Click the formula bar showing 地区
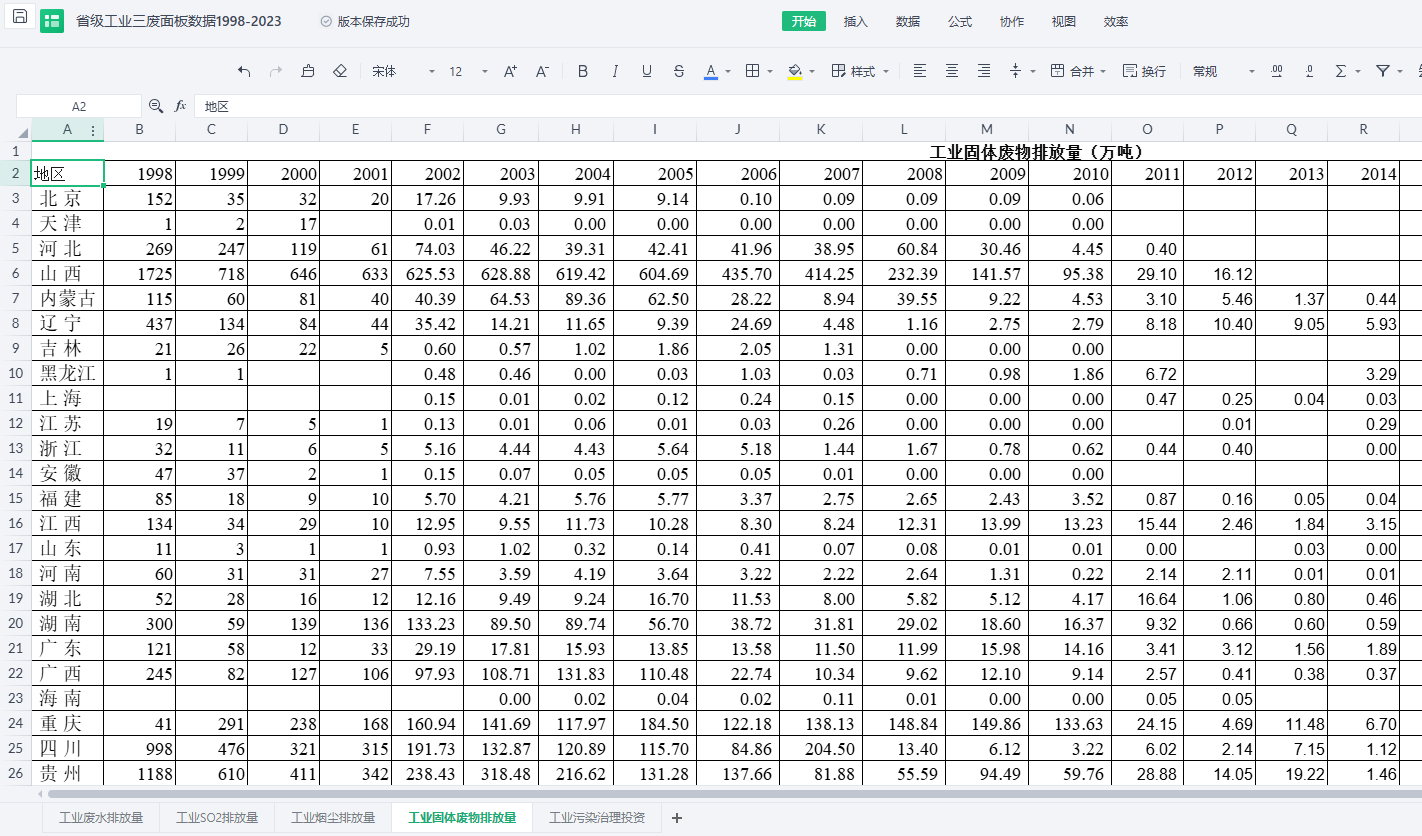 click(808, 106)
